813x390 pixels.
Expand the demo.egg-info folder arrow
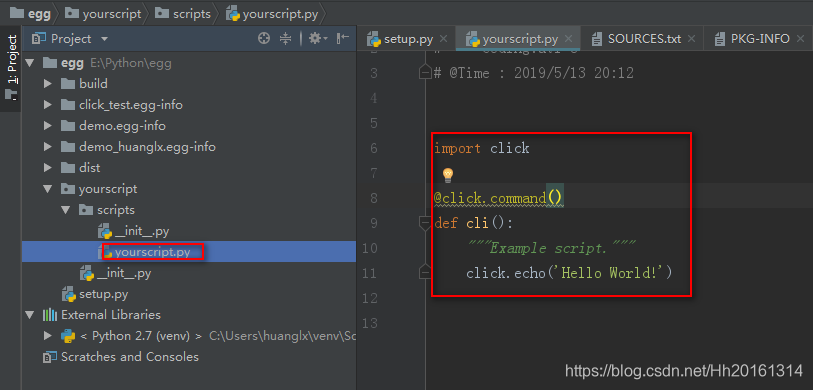pos(48,126)
